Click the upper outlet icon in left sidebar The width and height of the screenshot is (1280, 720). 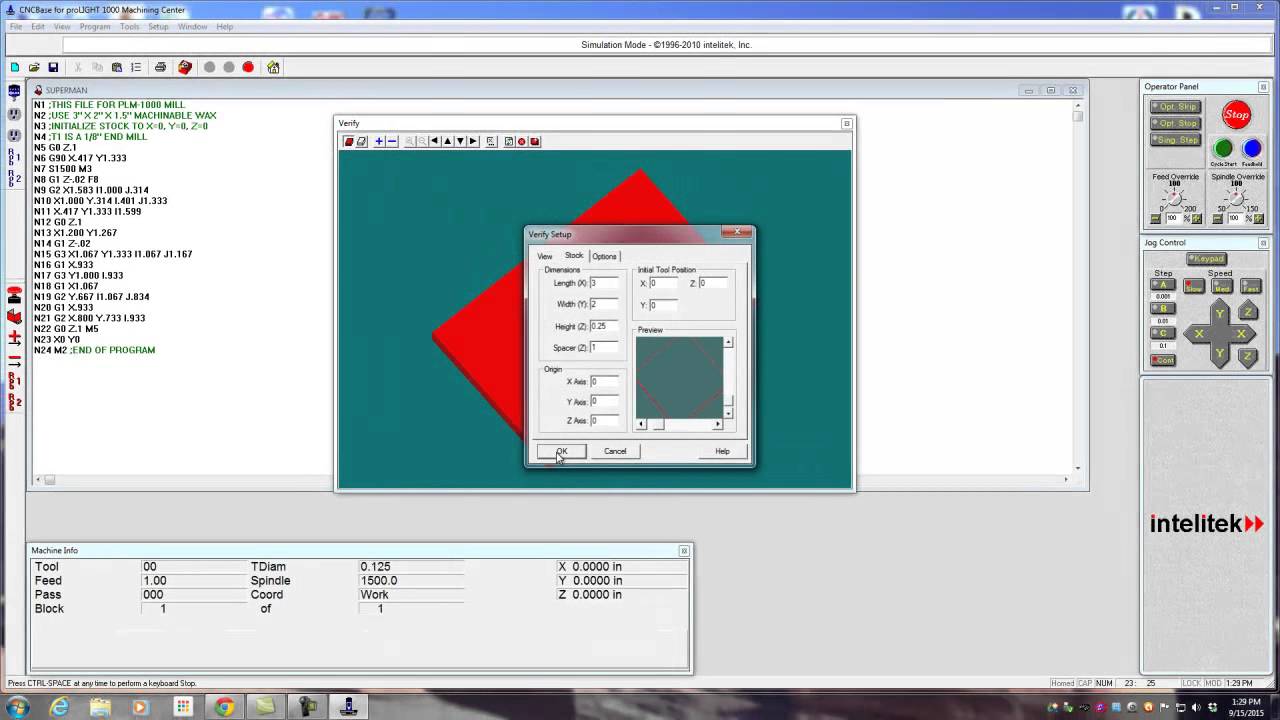tap(14, 113)
